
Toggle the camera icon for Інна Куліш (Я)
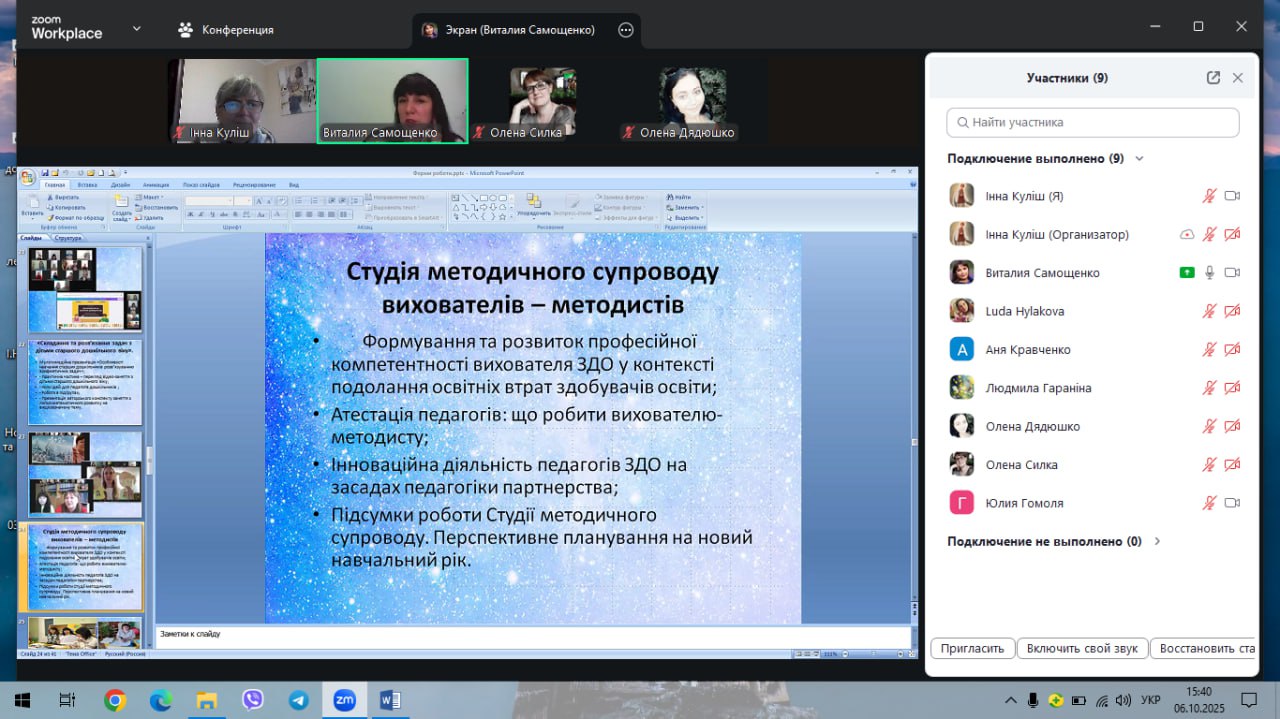click(1232, 196)
